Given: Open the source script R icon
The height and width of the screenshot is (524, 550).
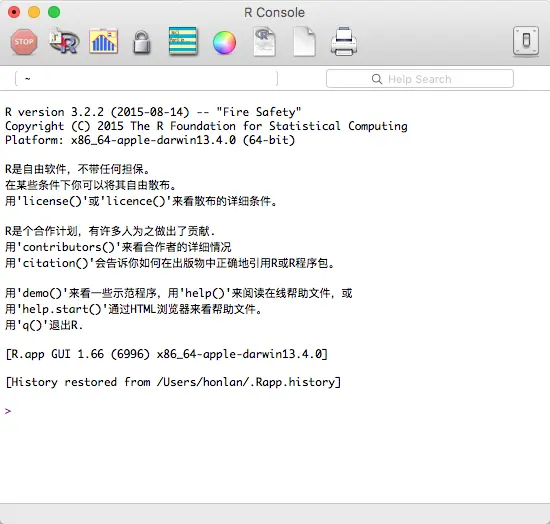Looking at the screenshot, I should pos(64,41).
